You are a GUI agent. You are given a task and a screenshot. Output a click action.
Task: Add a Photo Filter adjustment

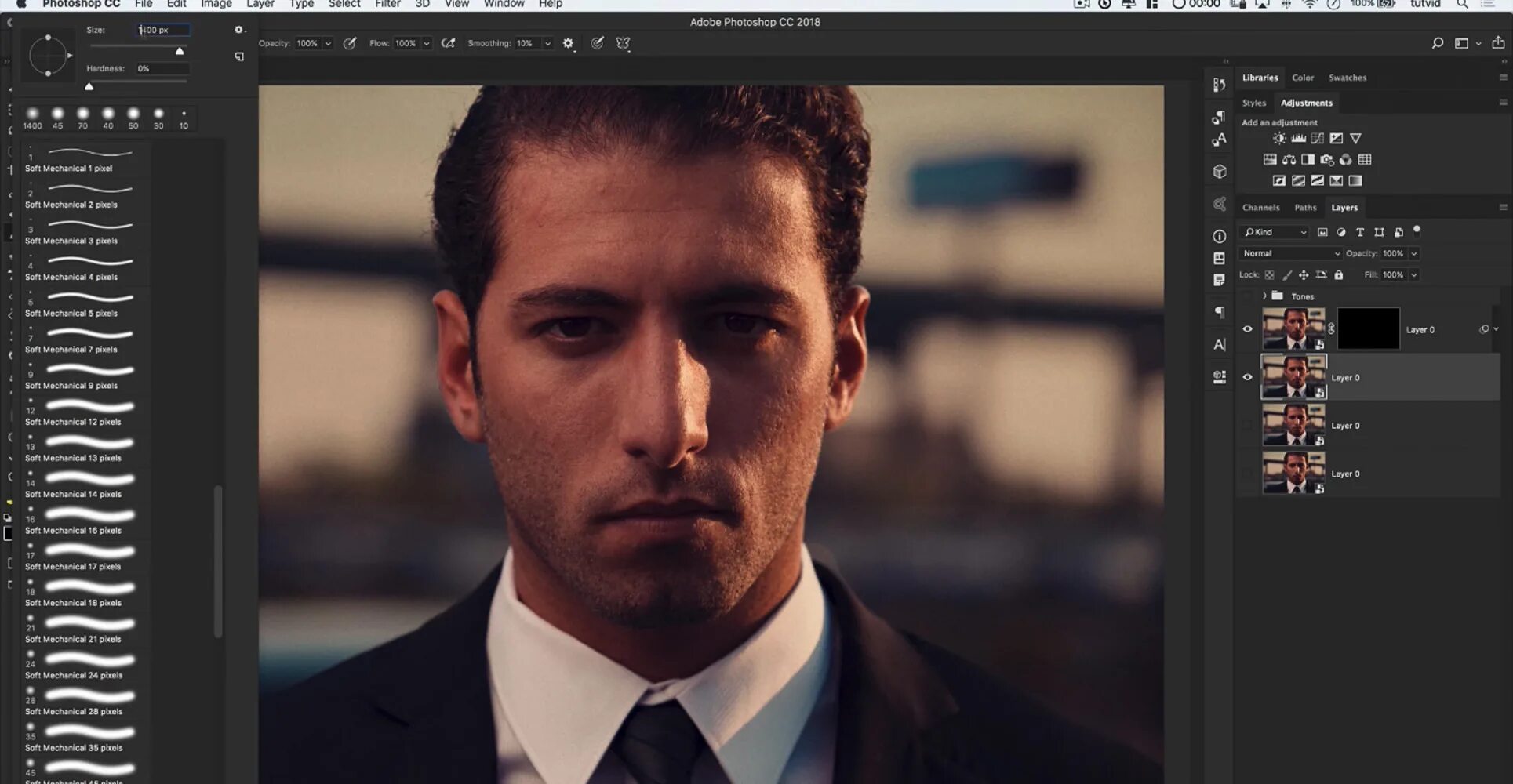pos(1327,160)
